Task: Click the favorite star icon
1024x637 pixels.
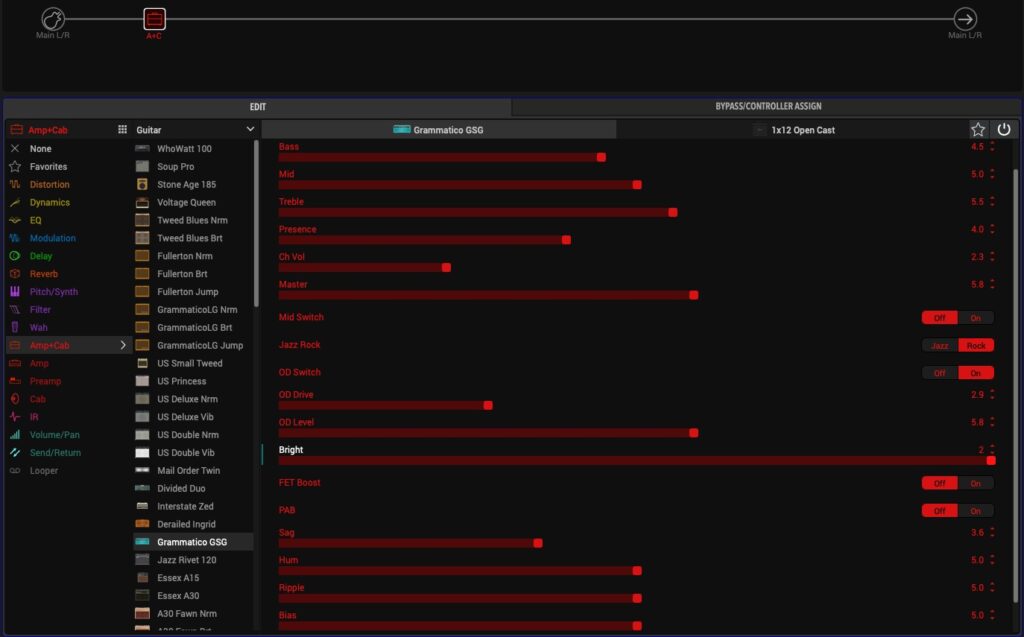Action: [x=978, y=130]
